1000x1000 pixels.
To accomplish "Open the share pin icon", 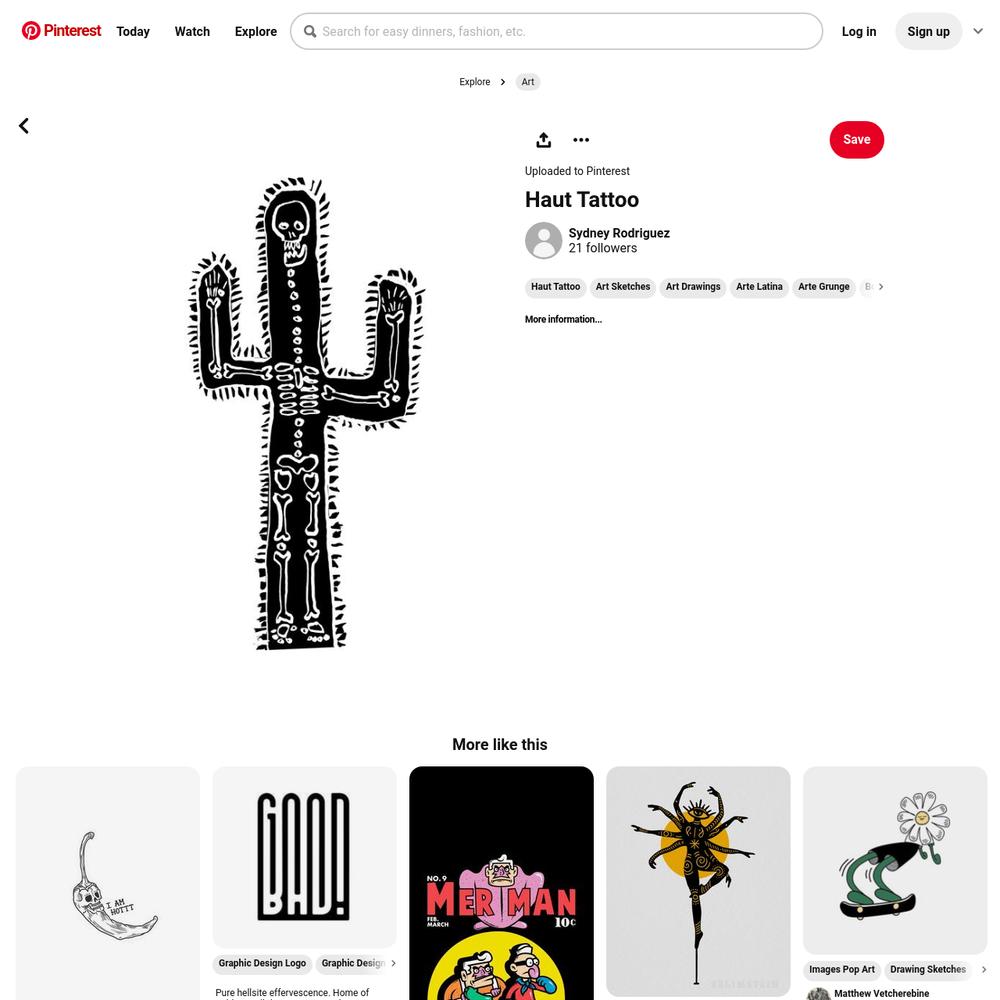I will click(x=543, y=140).
